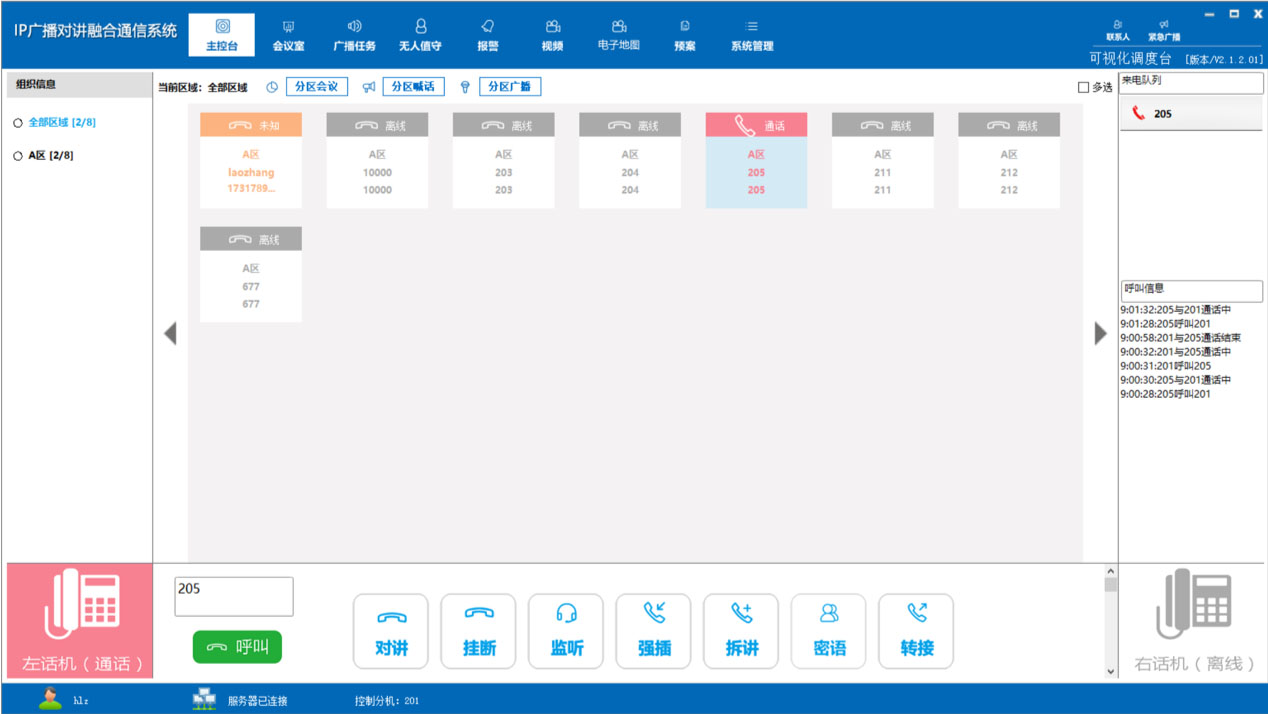Select the 左话机 (通话) left phone
This screenshot has width=1268, height=714.
coord(80,621)
